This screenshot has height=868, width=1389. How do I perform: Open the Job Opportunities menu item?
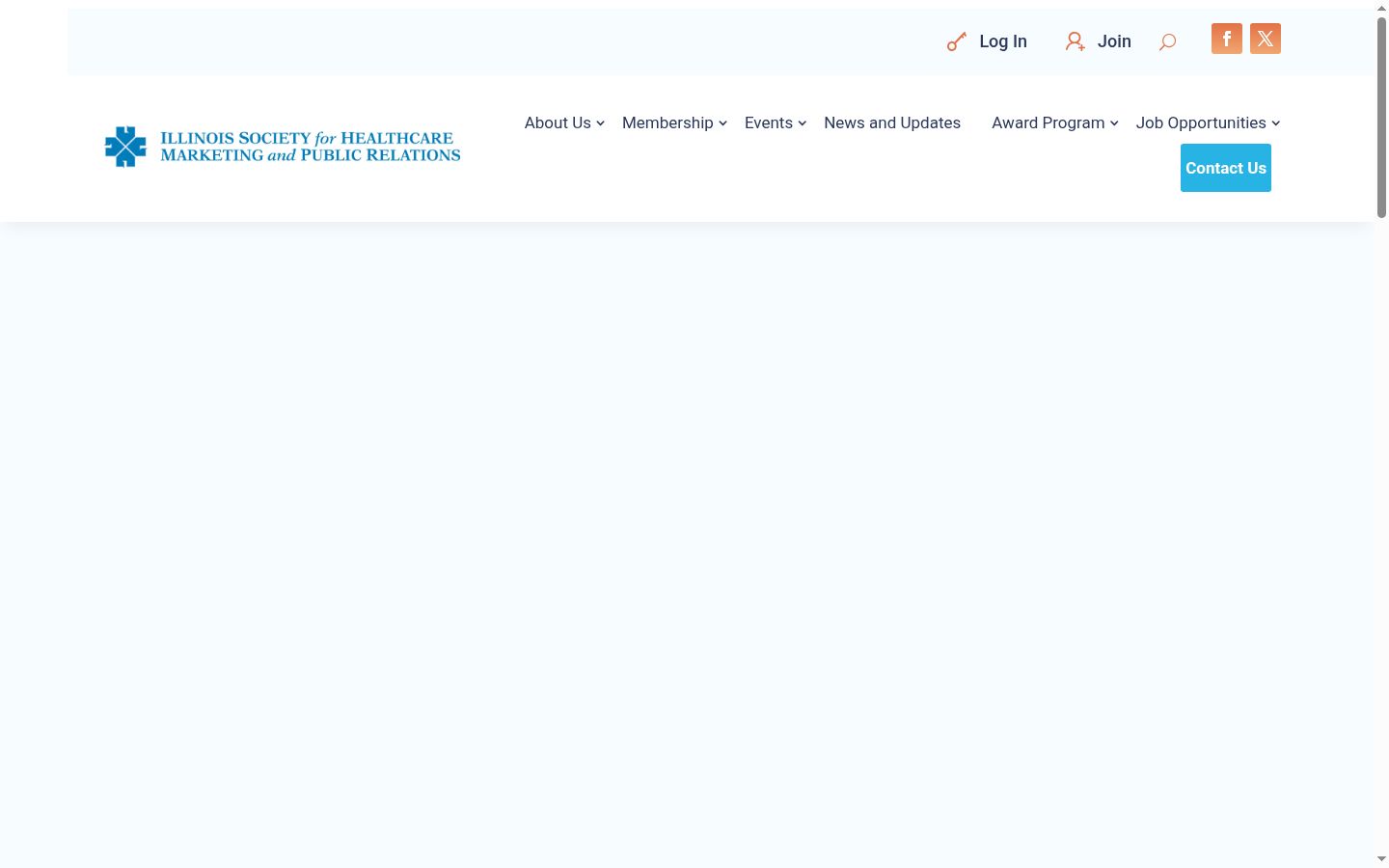click(1201, 122)
